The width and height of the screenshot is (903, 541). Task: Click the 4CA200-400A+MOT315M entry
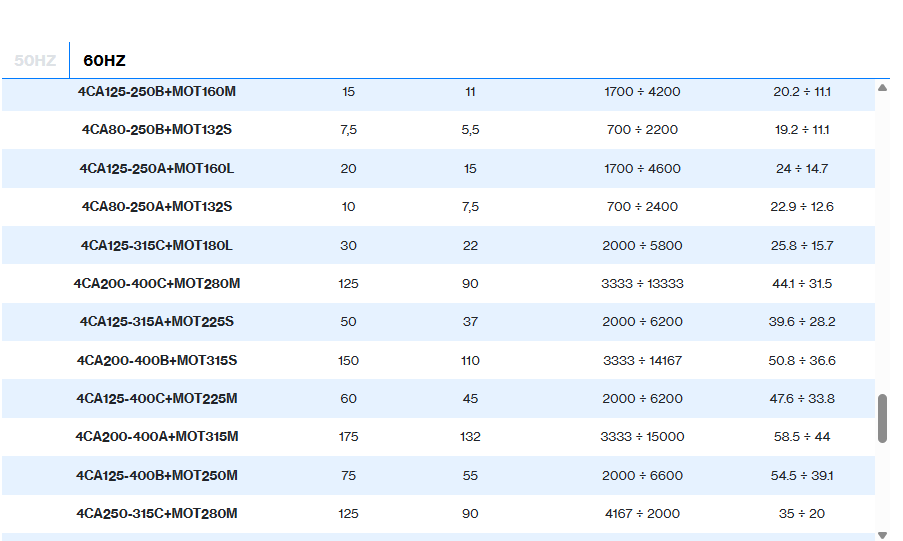[x=157, y=437]
